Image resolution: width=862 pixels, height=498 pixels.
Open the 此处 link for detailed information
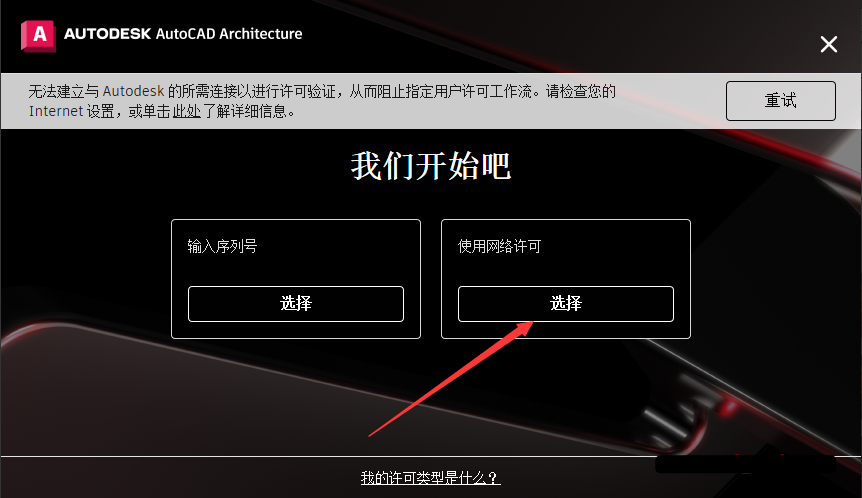point(186,111)
